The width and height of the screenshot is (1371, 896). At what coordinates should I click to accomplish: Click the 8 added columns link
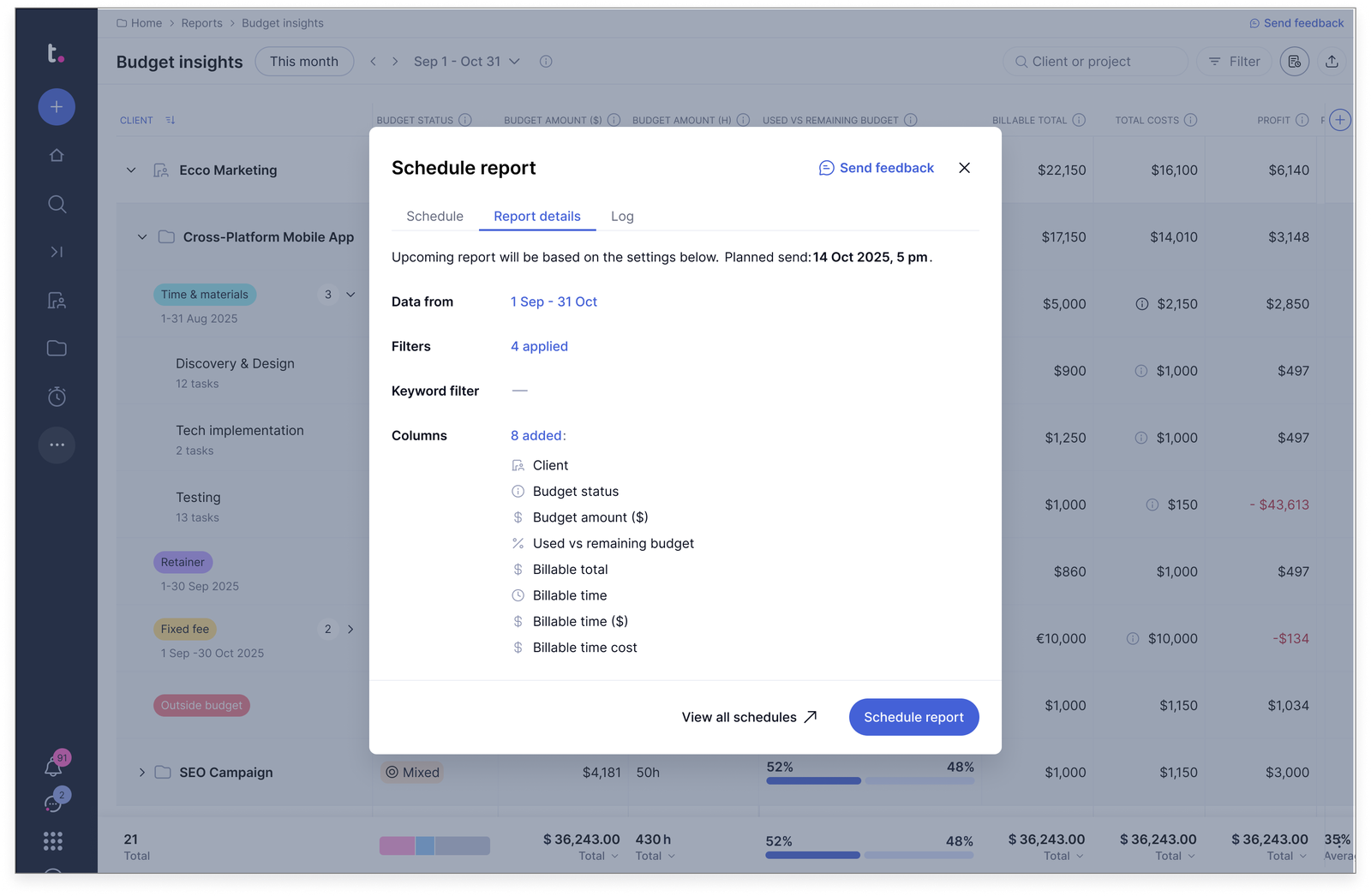tap(538, 435)
